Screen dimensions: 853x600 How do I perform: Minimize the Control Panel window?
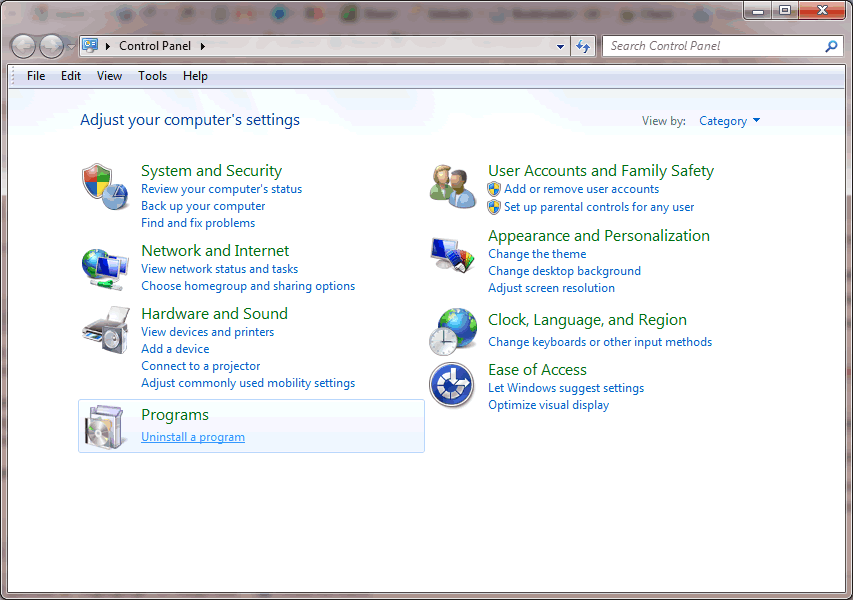pos(758,10)
